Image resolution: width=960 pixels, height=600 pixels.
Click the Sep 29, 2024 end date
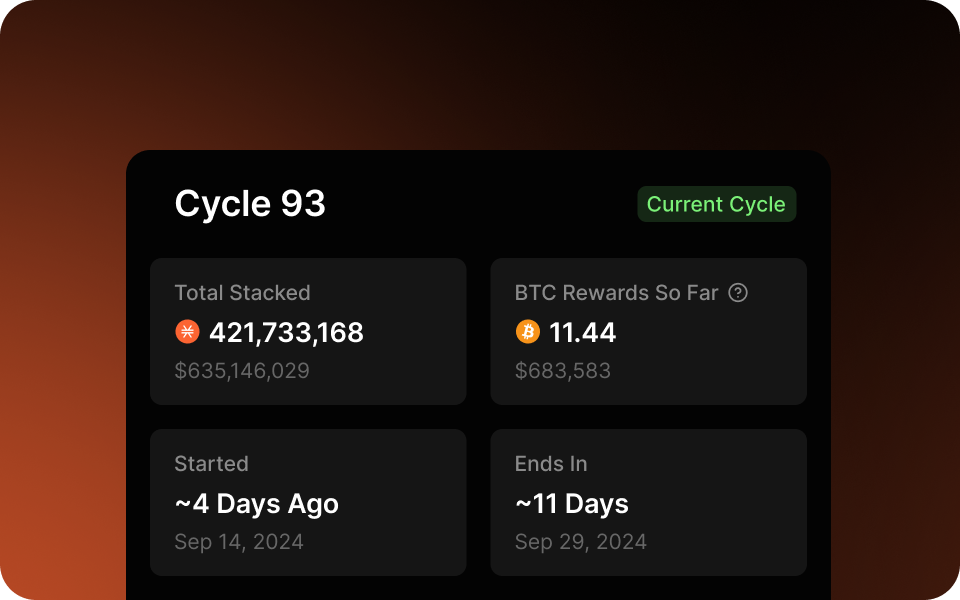580,542
